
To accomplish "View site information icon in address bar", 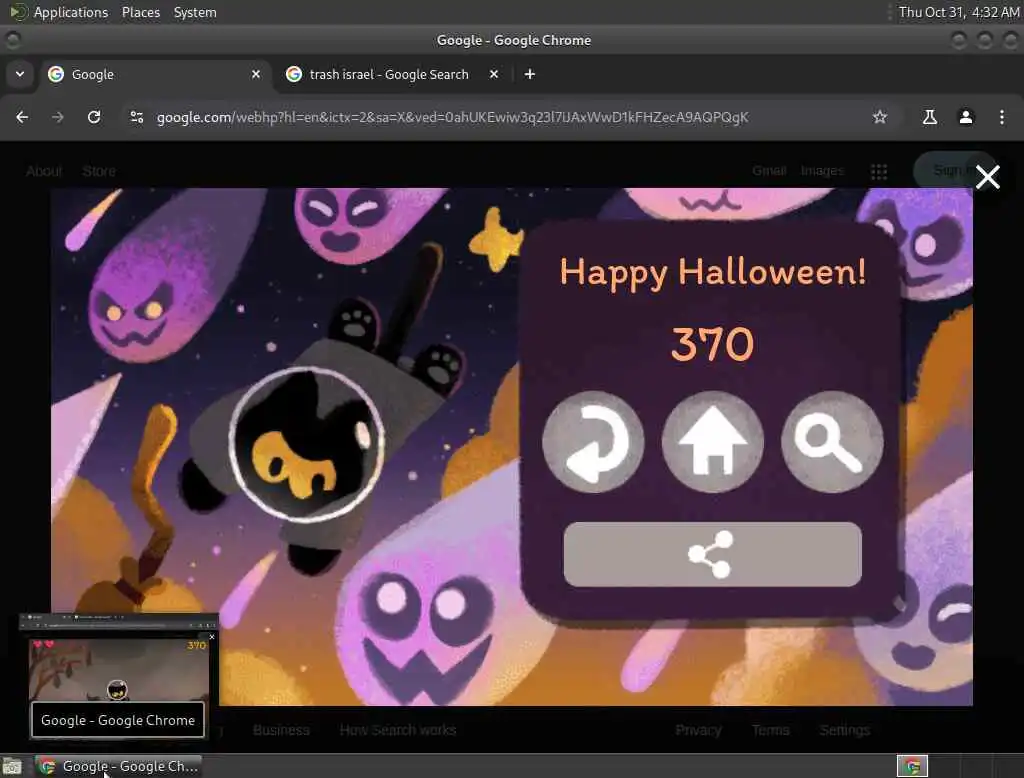I will 136,117.
